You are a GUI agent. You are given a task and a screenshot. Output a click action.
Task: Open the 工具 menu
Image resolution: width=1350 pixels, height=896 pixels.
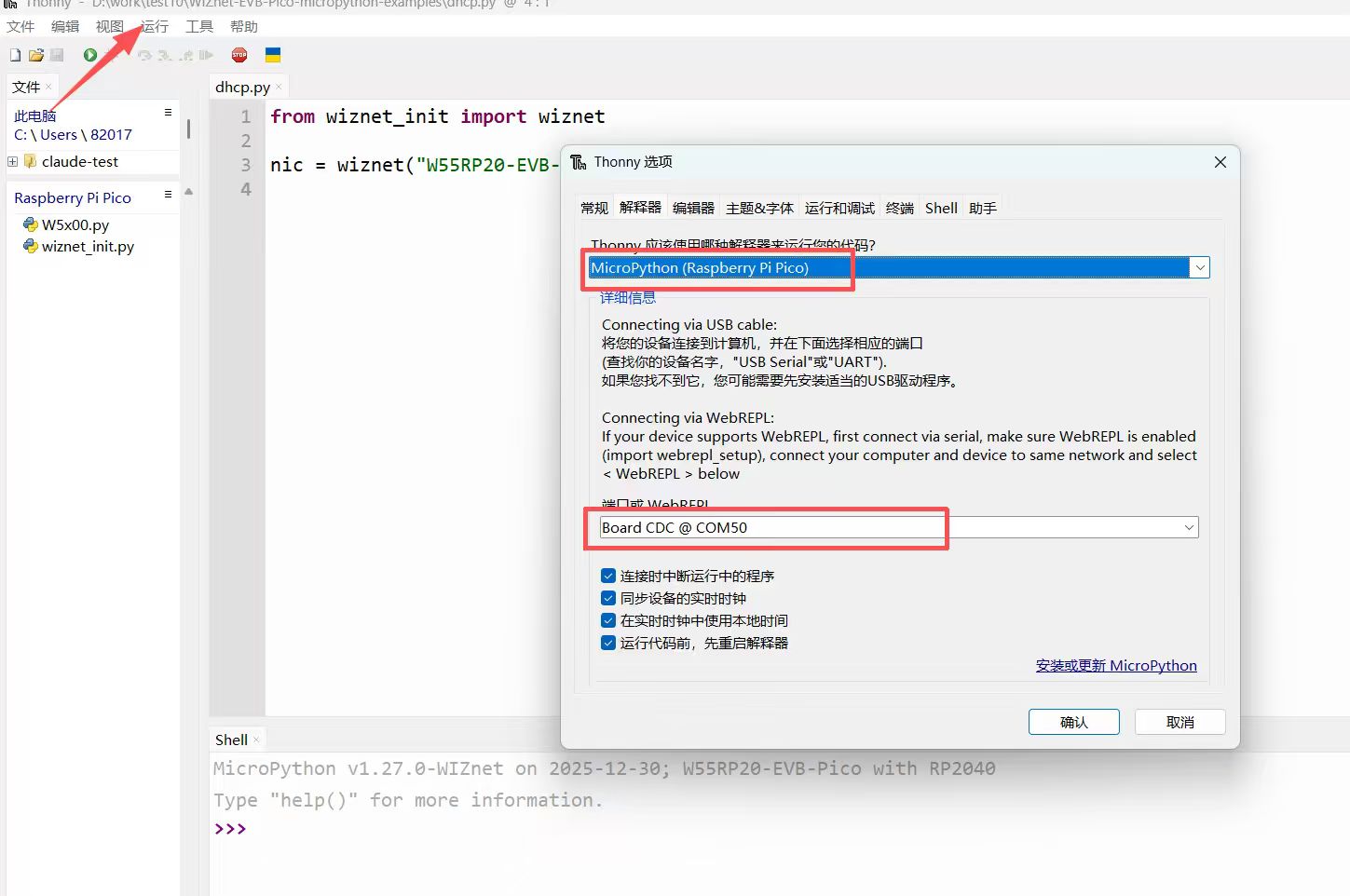coord(199,27)
